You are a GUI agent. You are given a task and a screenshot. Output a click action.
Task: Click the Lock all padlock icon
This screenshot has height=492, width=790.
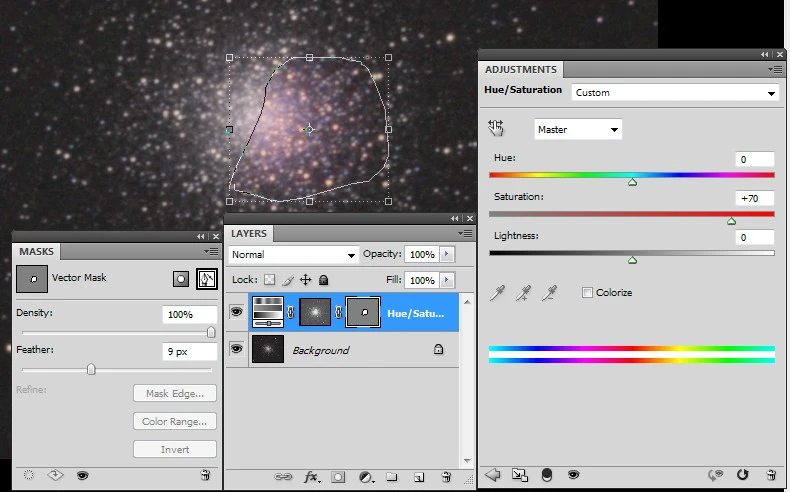tap(324, 280)
